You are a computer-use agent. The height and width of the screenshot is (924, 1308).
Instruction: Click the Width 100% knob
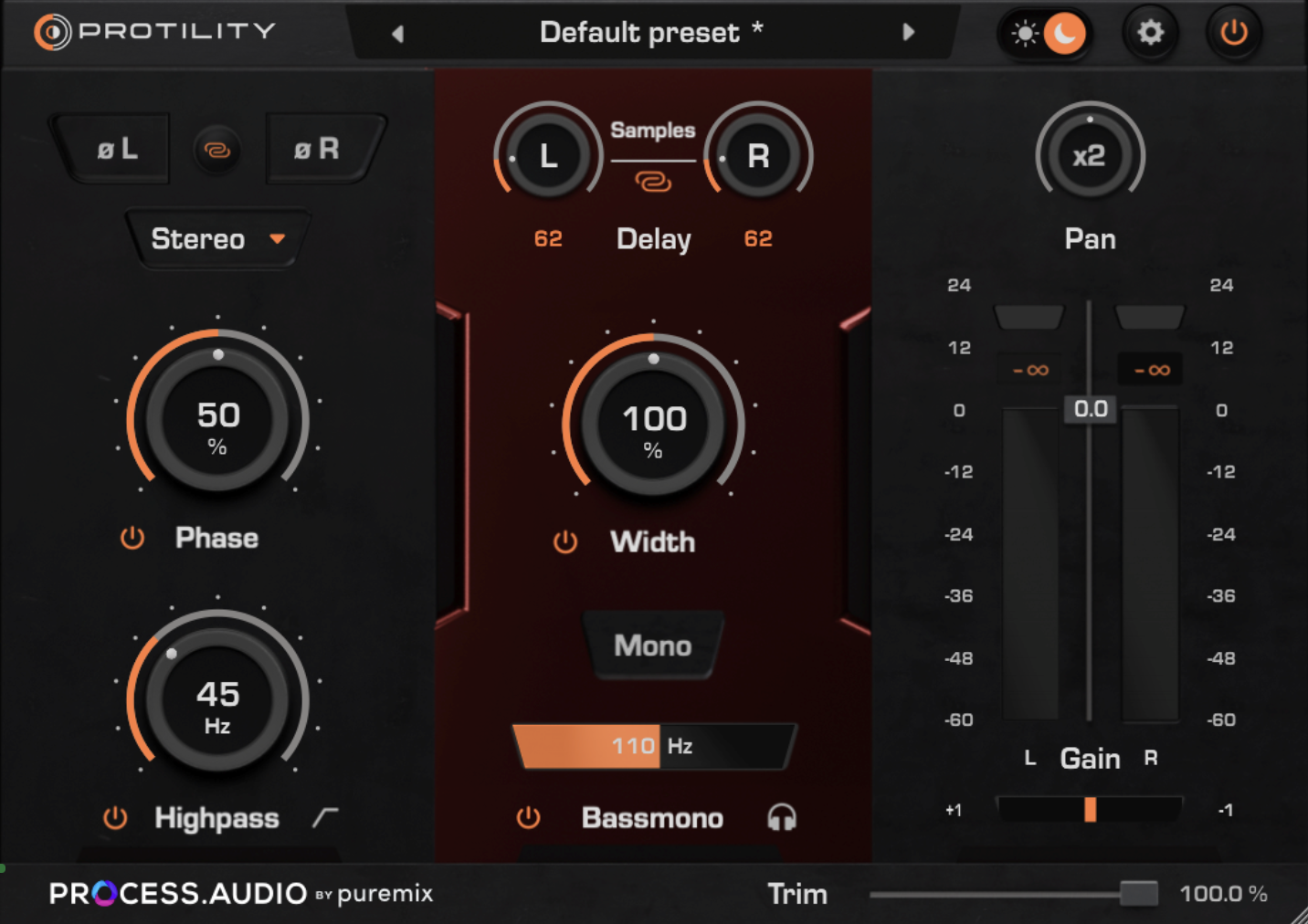point(653,425)
